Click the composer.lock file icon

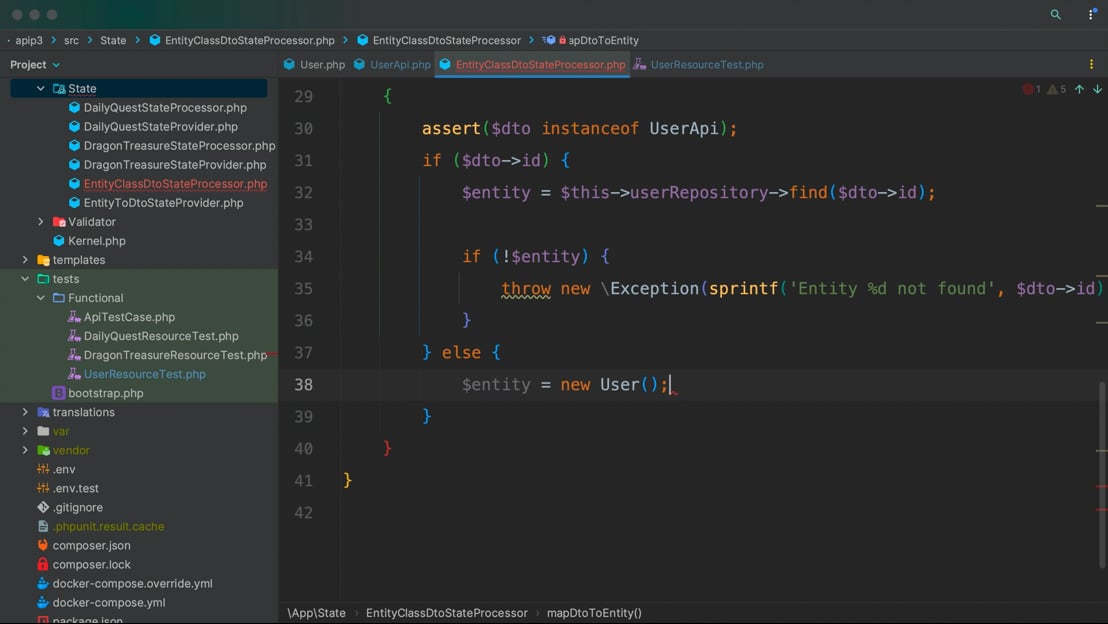(43, 564)
